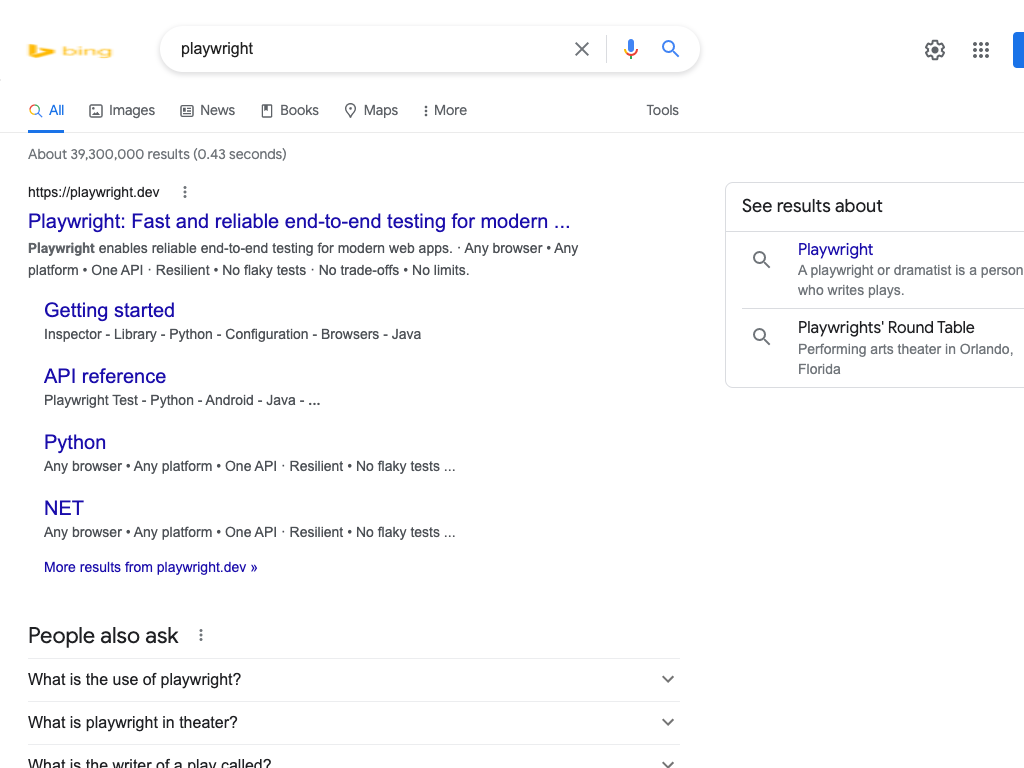The width and height of the screenshot is (1024, 768).
Task: Click the Books tab book icon
Action: 266,111
